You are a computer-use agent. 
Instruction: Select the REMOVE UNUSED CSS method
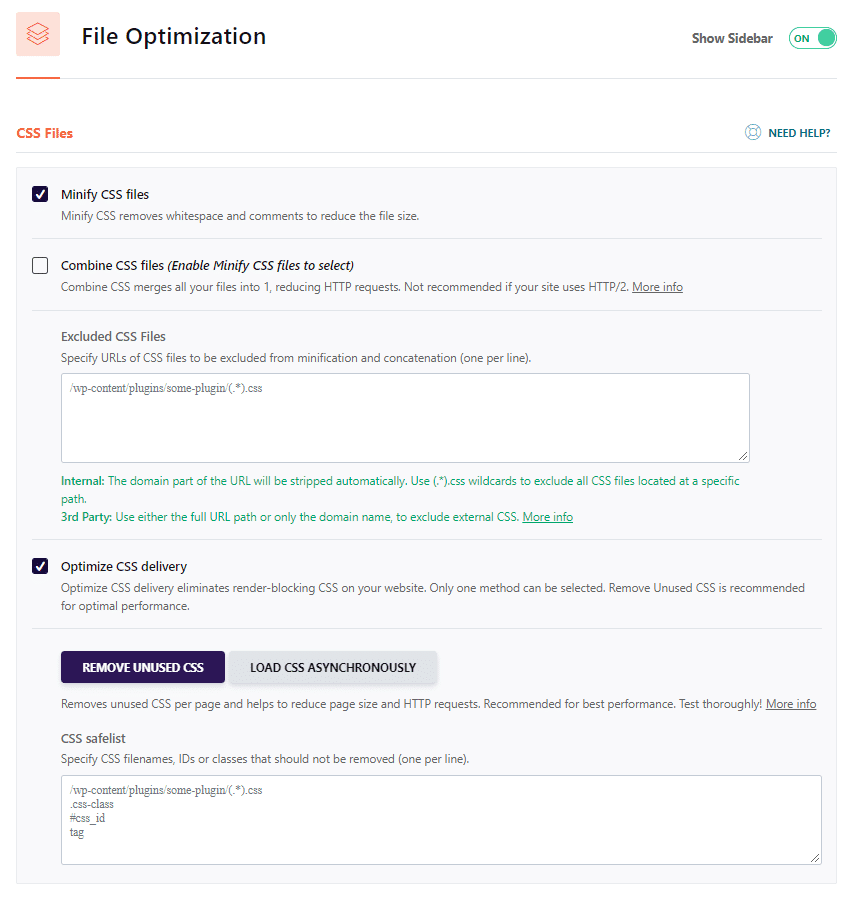pos(142,667)
